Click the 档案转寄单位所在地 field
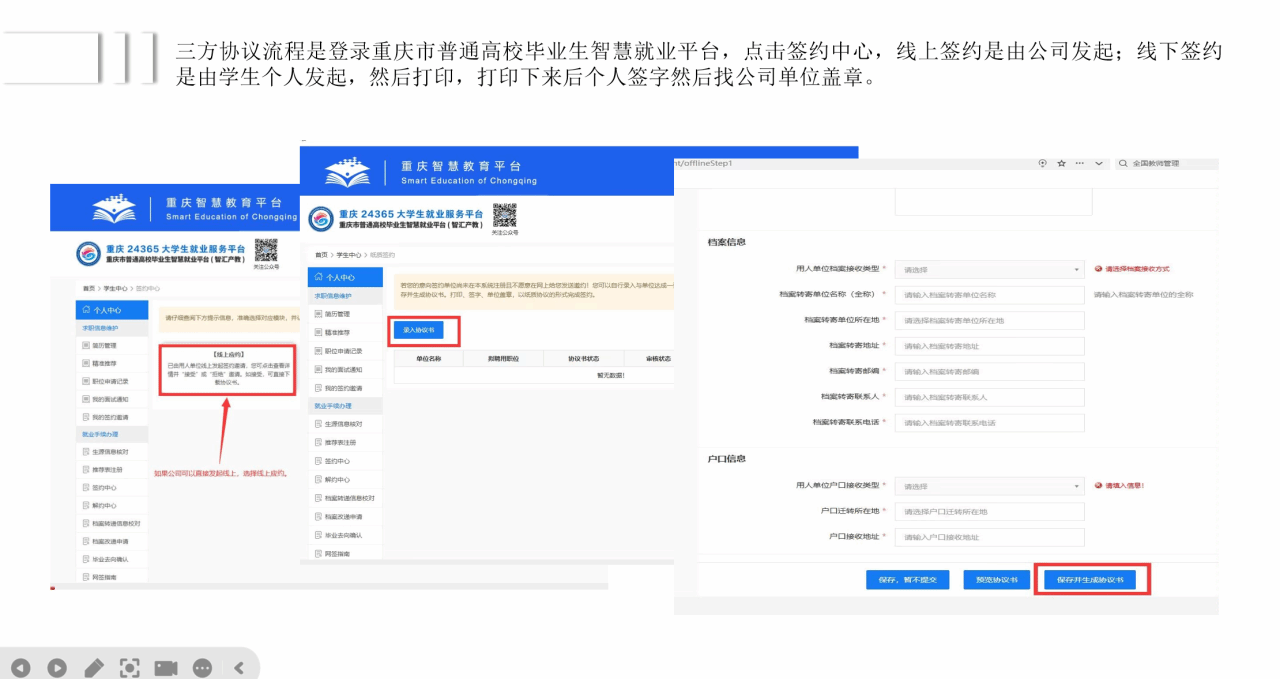Image resolution: width=1280 pixels, height=679 pixels. [x=990, y=320]
